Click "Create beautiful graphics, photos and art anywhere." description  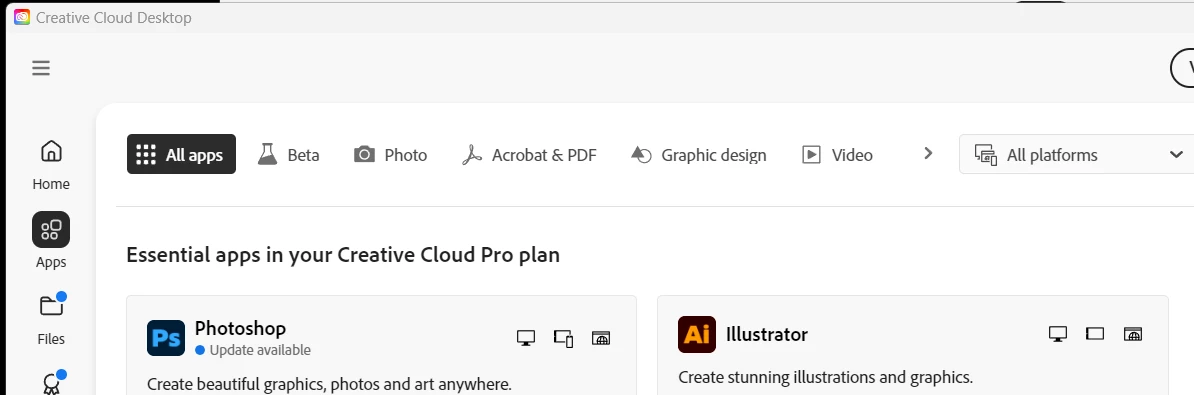coord(329,384)
